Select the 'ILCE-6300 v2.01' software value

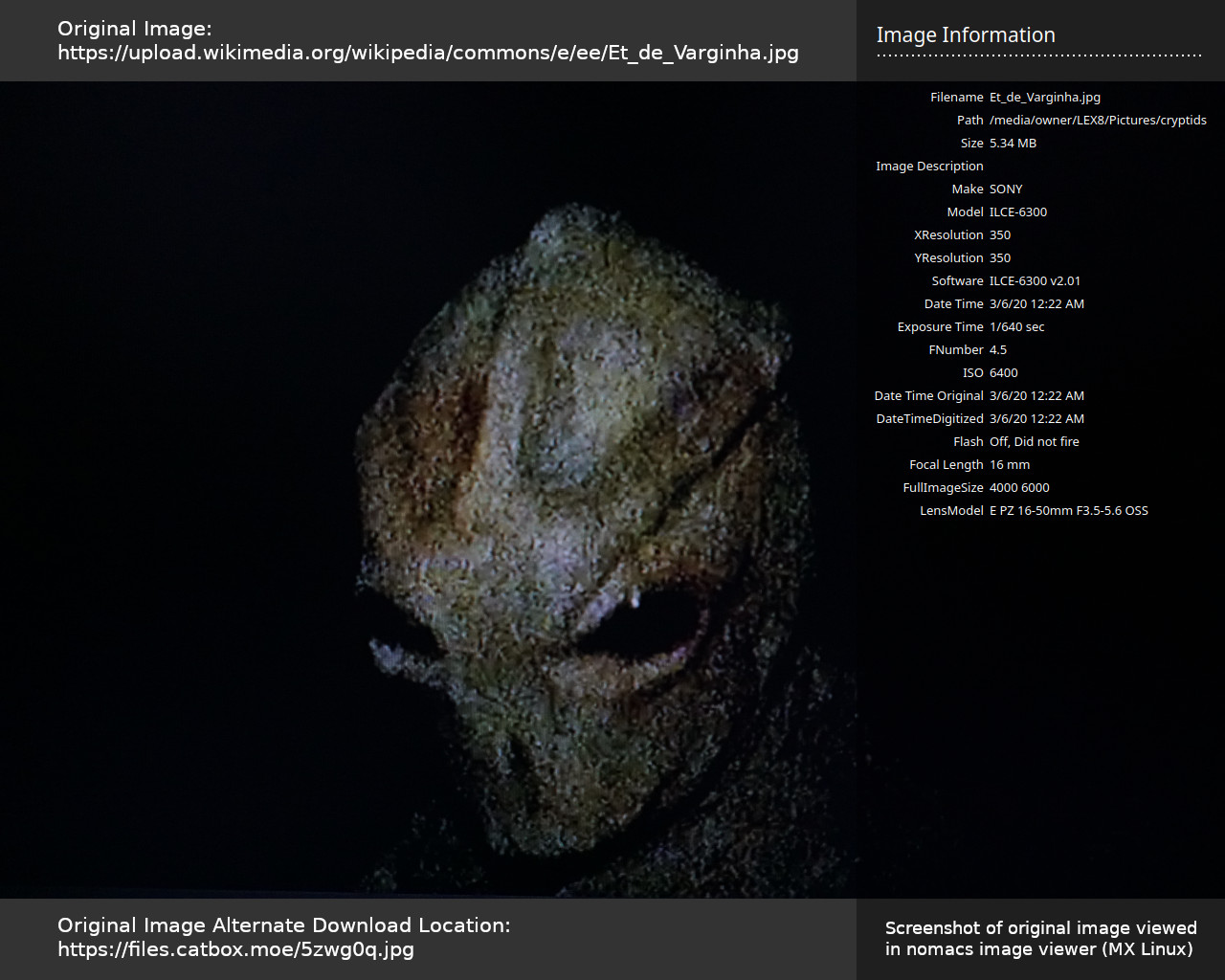[1036, 281]
